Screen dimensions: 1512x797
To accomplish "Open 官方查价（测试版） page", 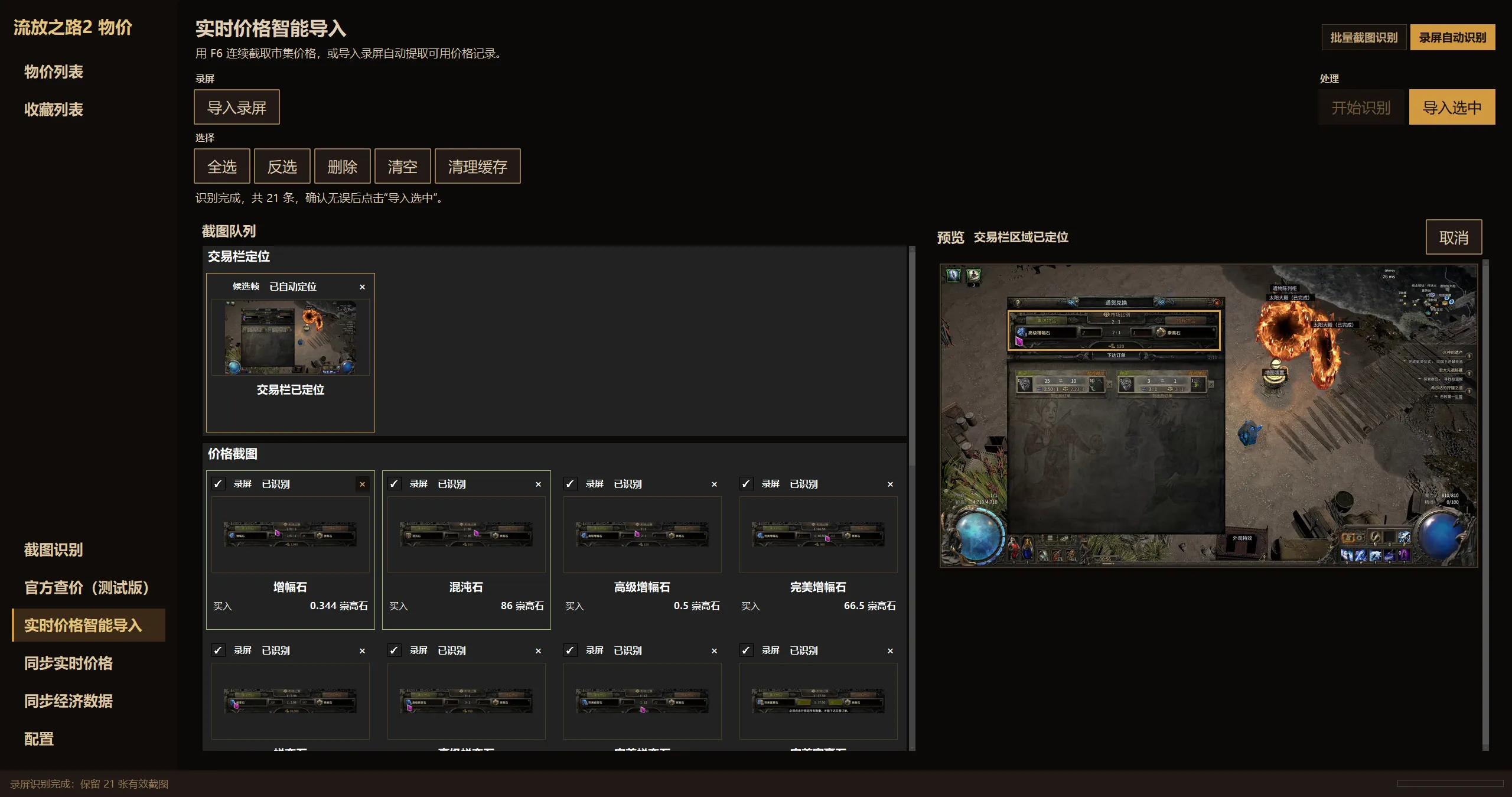I will point(89,588).
